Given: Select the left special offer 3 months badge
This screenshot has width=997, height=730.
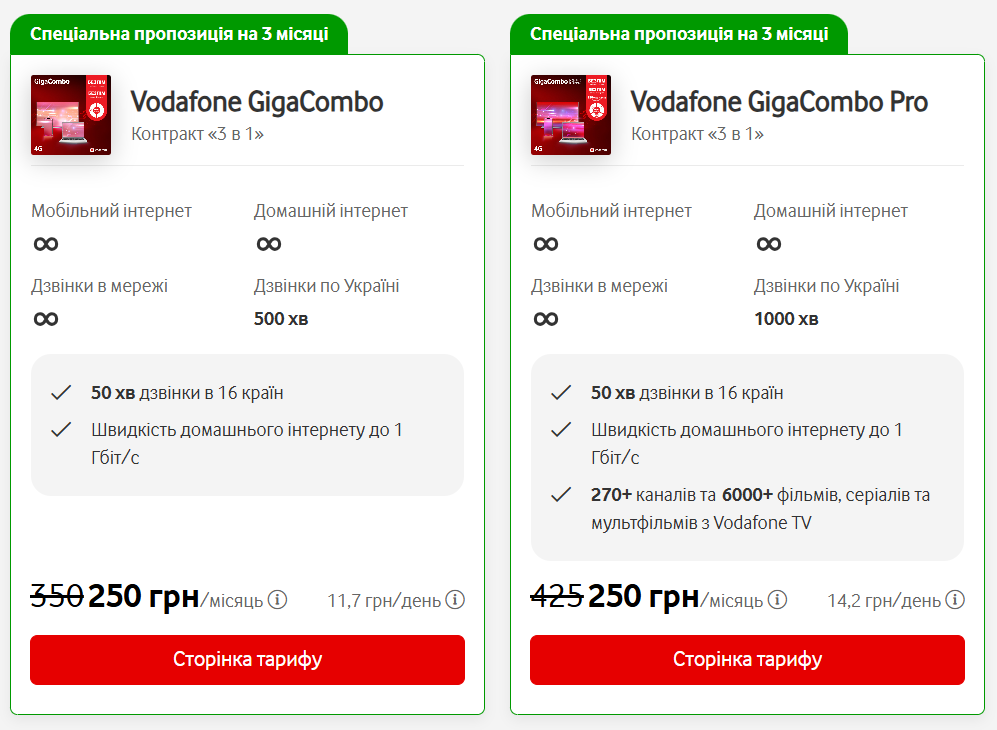Looking at the screenshot, I should coord(179,34).
